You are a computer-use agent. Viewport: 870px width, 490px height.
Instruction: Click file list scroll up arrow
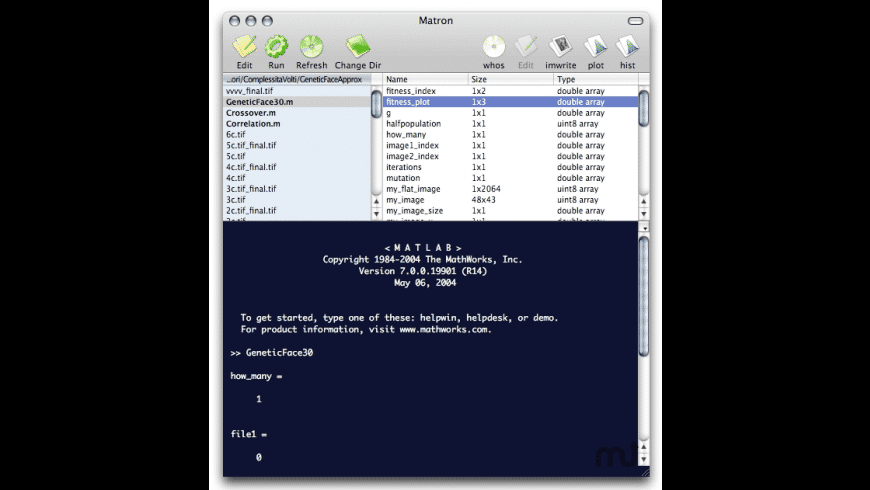pos(376,201)
